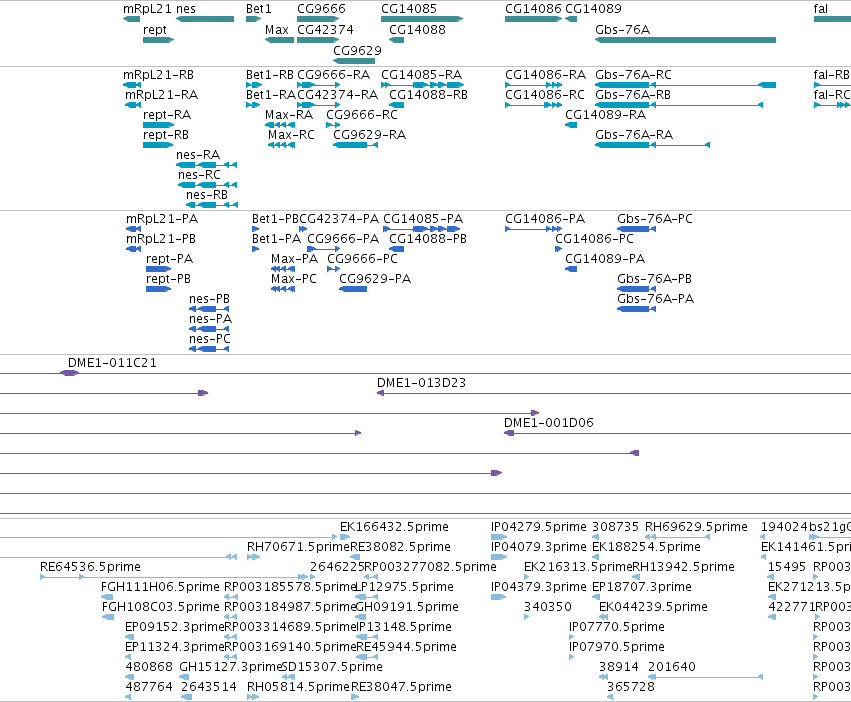Click the 340350 EST label

click(548, 606)
